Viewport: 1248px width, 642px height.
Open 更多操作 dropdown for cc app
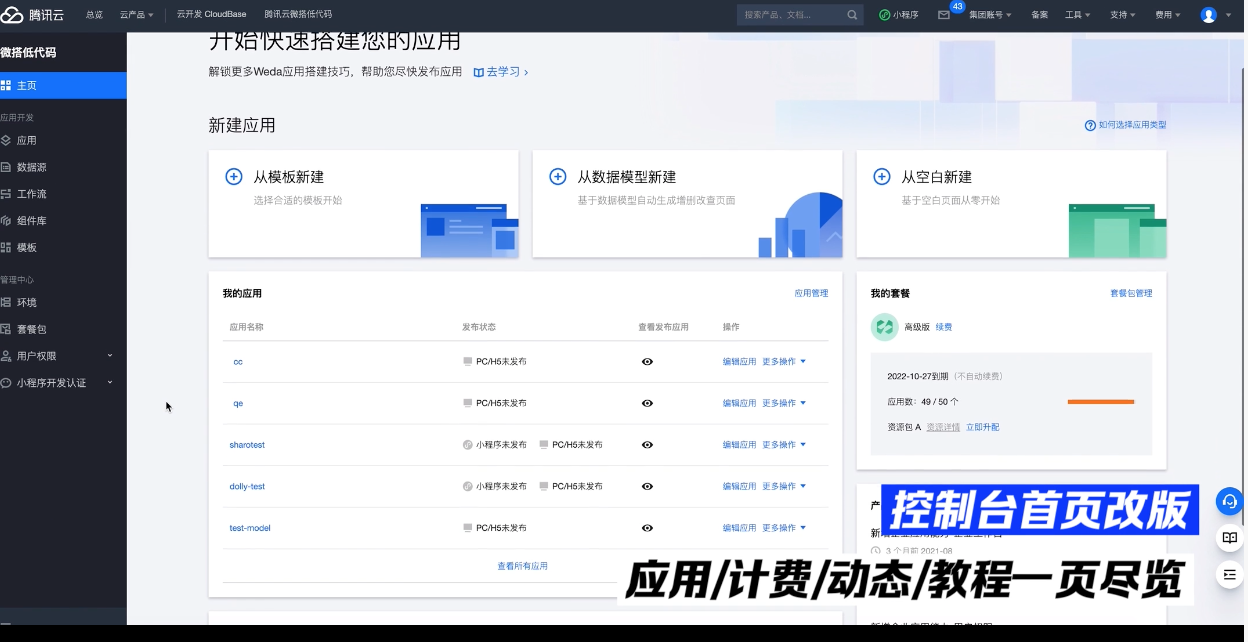click(784, 362)
